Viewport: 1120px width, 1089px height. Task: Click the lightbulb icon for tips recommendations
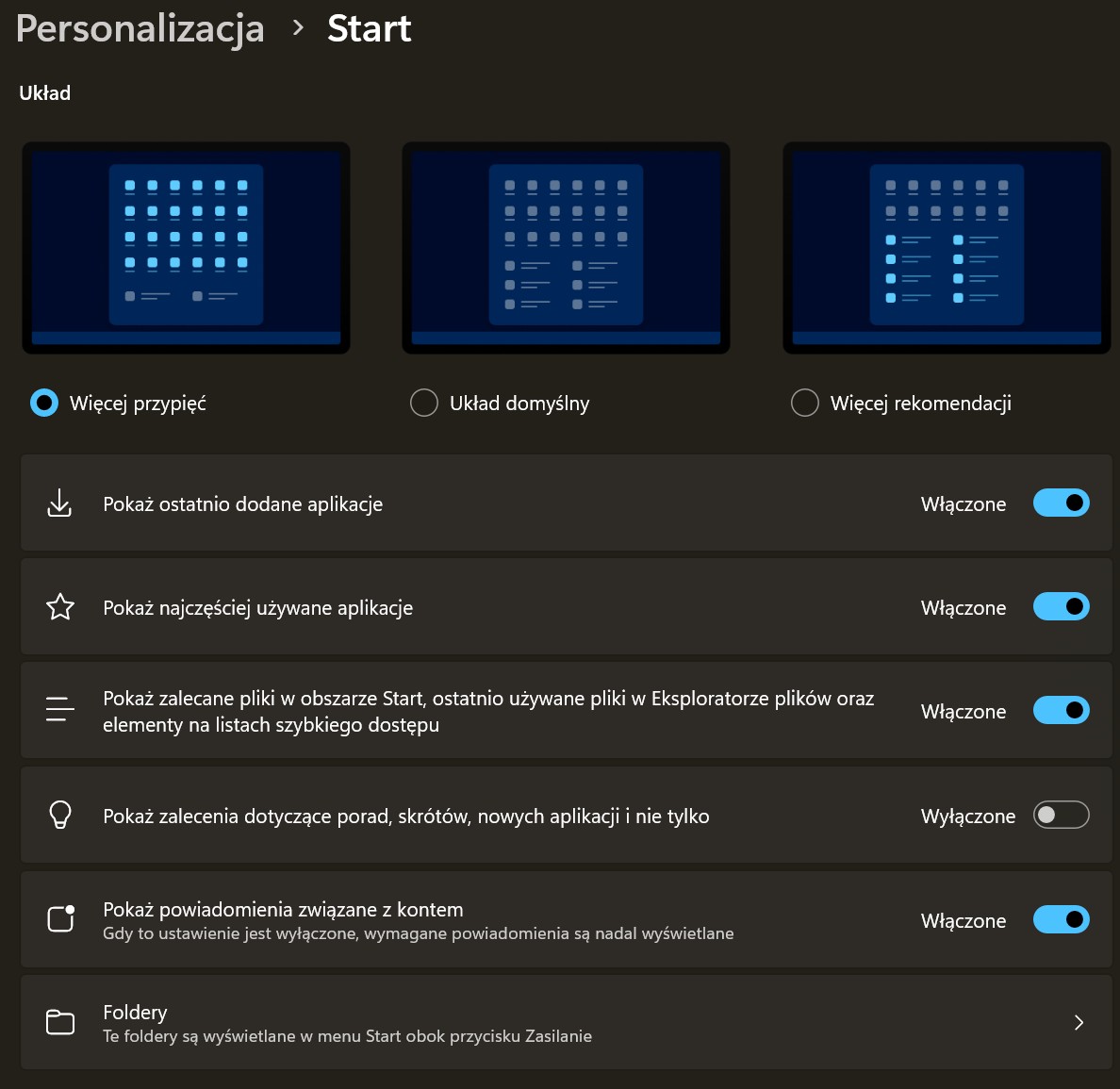tap(60, 815)
